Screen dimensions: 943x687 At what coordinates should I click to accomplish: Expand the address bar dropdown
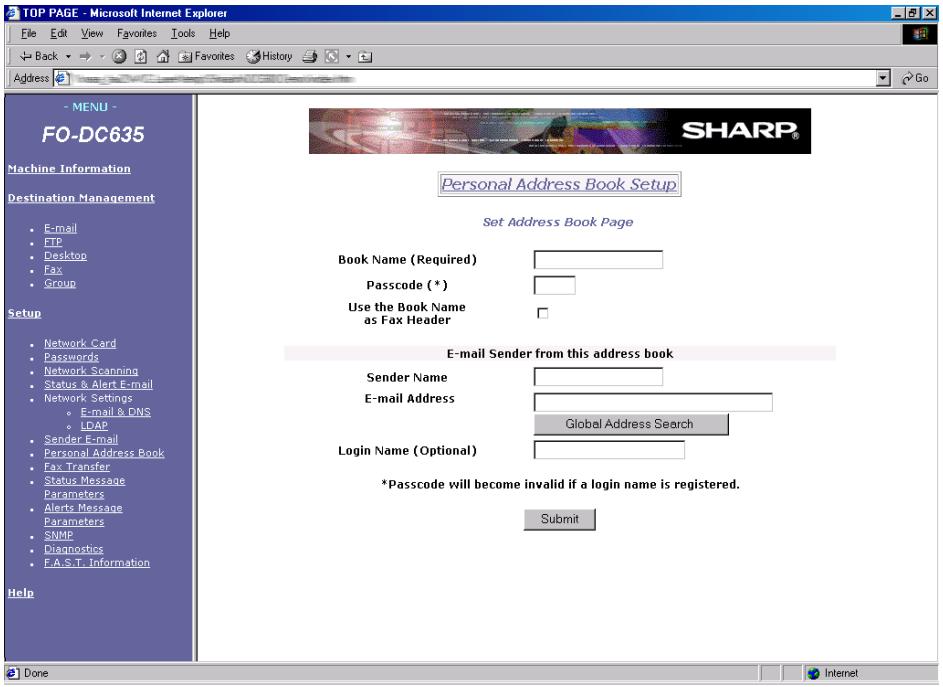[883, 78]
